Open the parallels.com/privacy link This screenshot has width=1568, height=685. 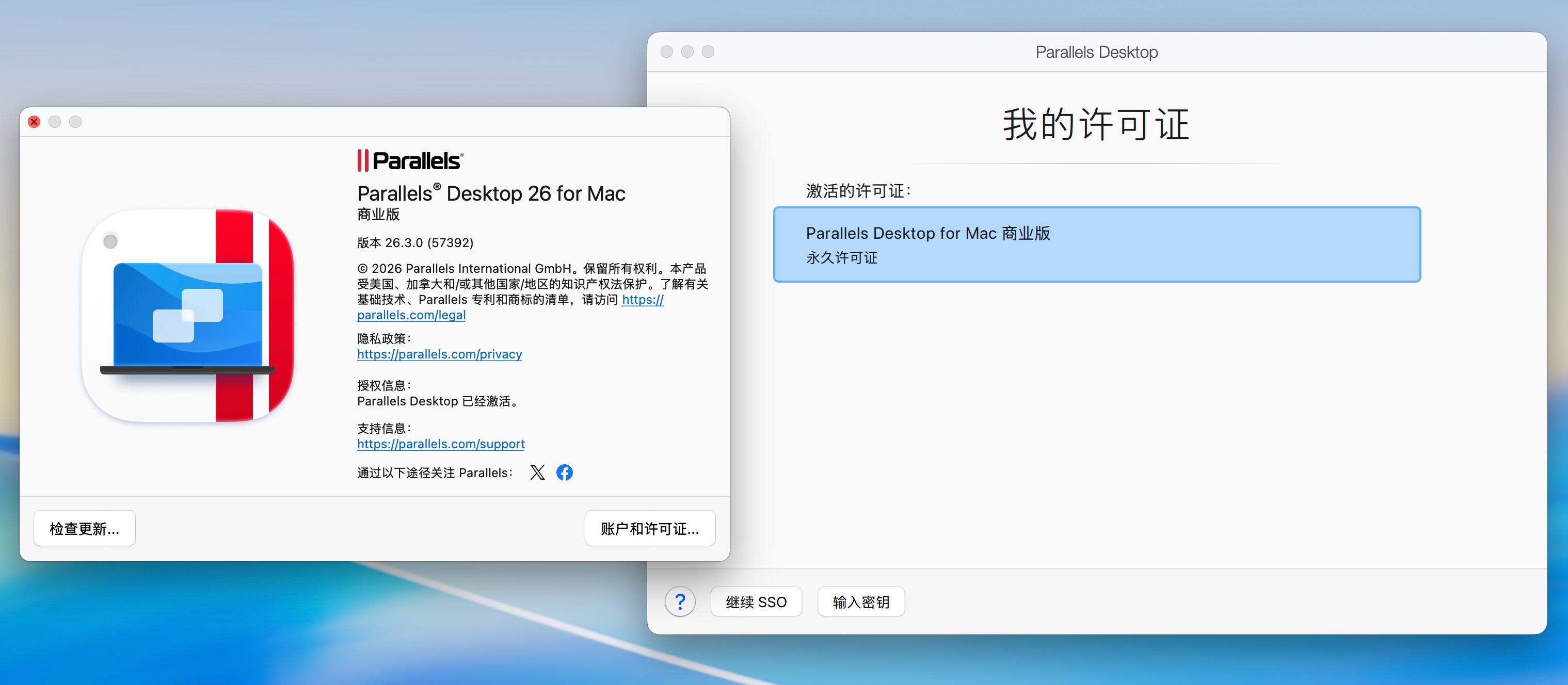coord(439,354)
